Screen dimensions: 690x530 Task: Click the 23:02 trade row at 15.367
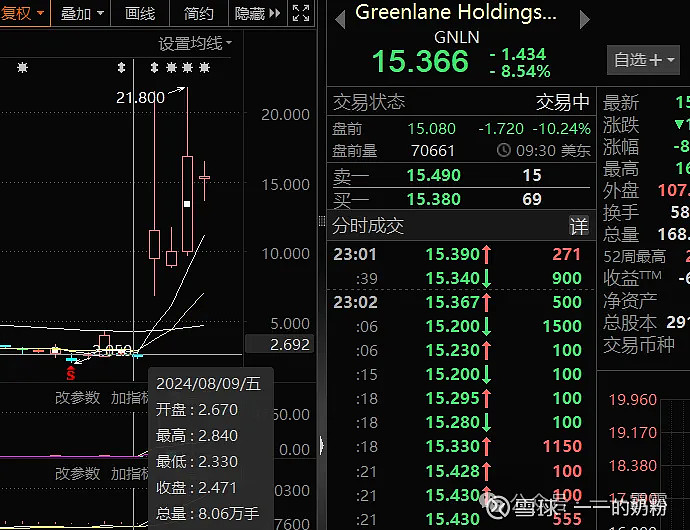pyautogui.click(x=461, y=302)
